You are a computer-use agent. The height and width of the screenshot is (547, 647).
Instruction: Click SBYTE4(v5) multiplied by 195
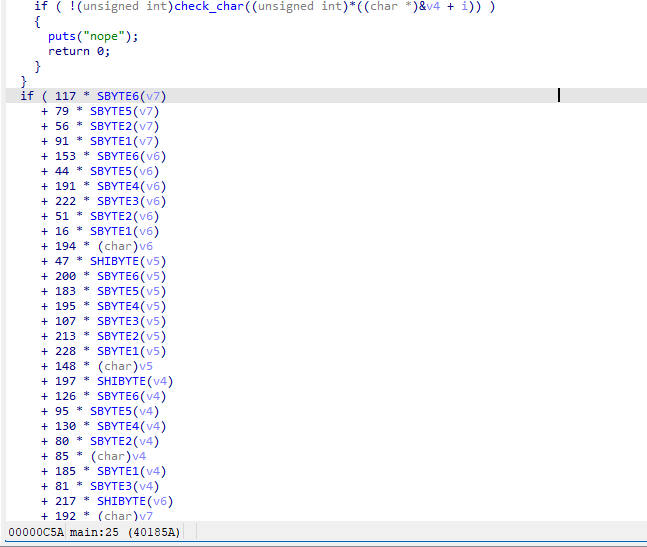[x=131, y=306]
